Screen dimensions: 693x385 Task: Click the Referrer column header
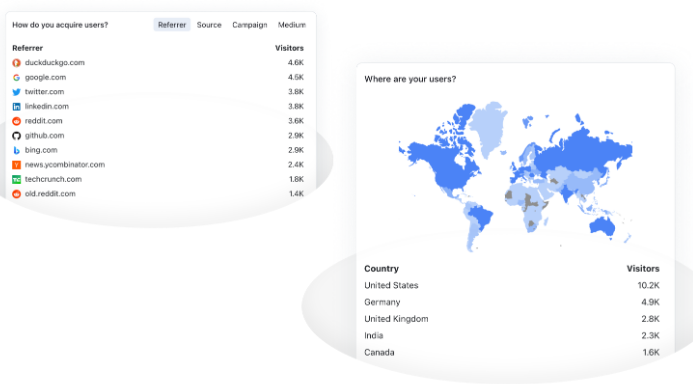(27, 48)
